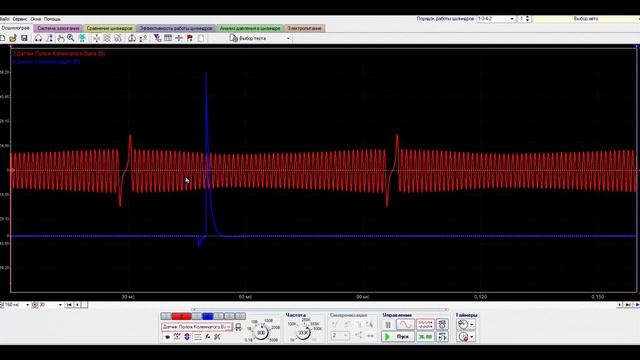Open the 160 мс time scale dropdown
640x360 pixels.
coord(27,305)
